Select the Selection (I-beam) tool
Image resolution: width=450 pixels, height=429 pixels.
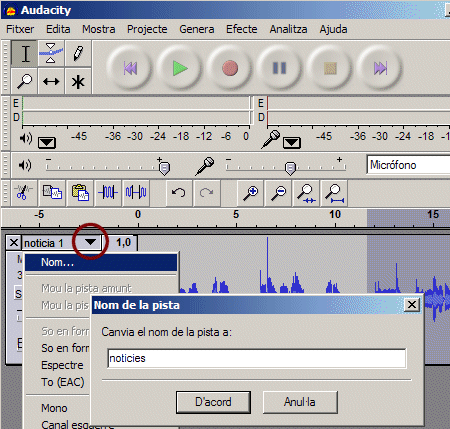pyautogui.click(x=24, y=53)
